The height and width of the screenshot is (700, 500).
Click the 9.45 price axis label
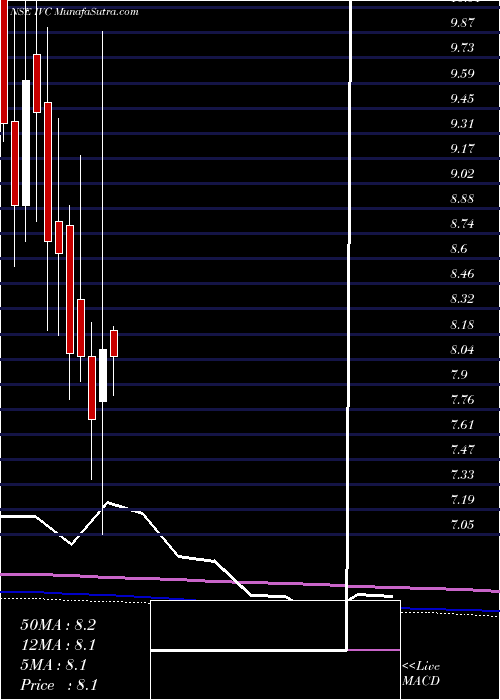462,98
